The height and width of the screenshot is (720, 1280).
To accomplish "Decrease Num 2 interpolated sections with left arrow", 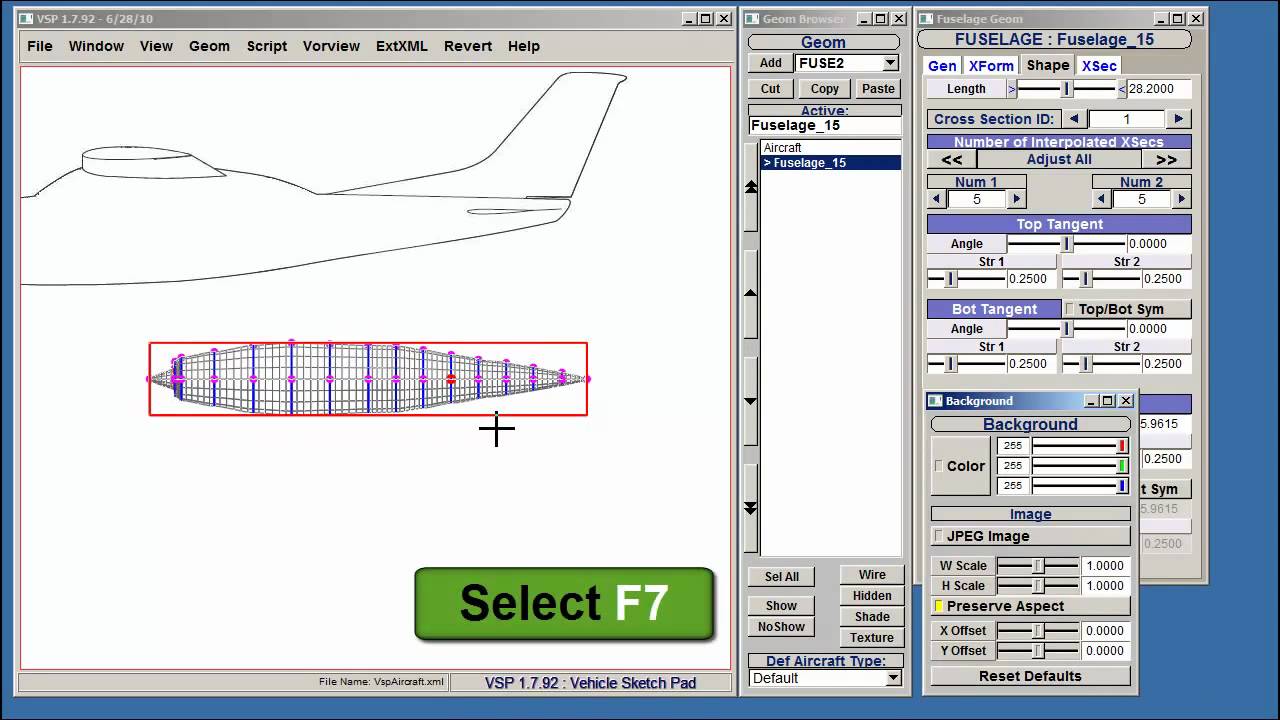I will pos(1102,199).
